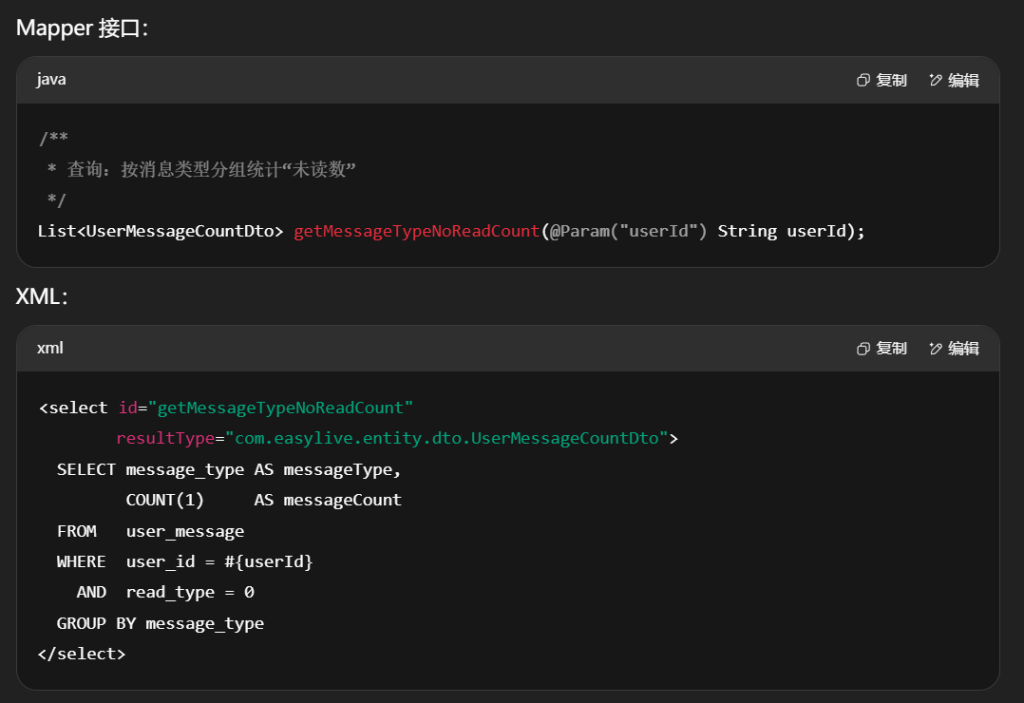
Task: Click the copy icon in the java block
Action: (x=863, y=80)
